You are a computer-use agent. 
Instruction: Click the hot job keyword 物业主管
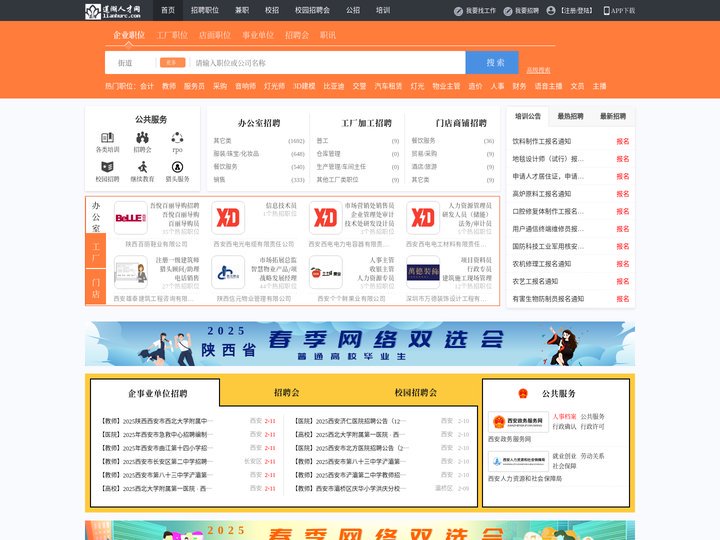coord(446,86)
